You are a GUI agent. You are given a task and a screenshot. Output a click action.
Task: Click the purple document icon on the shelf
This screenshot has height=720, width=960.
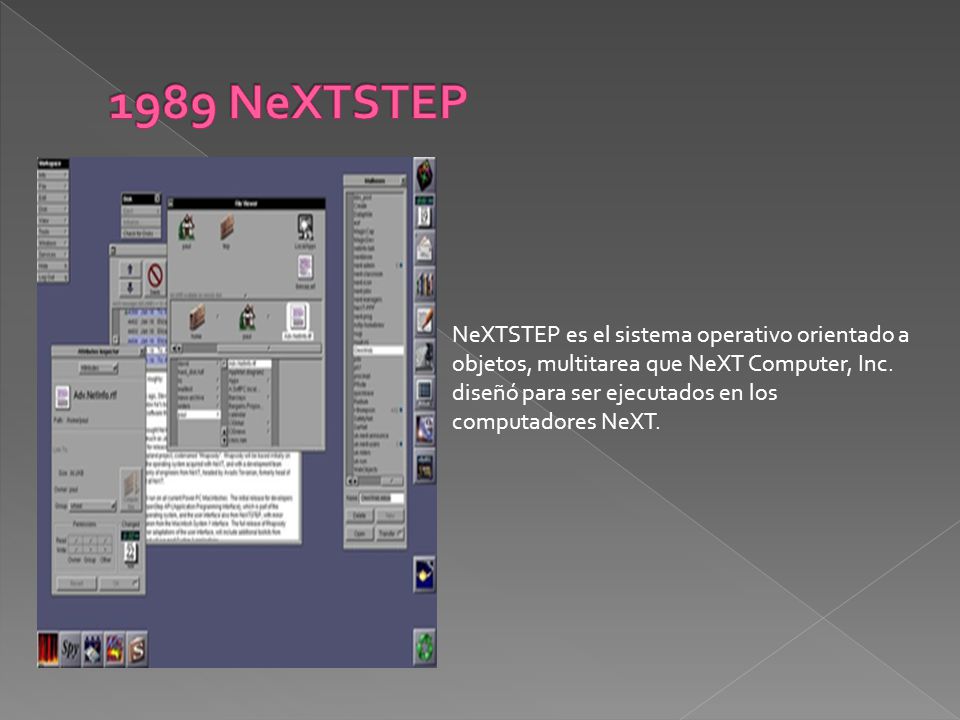pyautogui.click(x=305, y=268)
